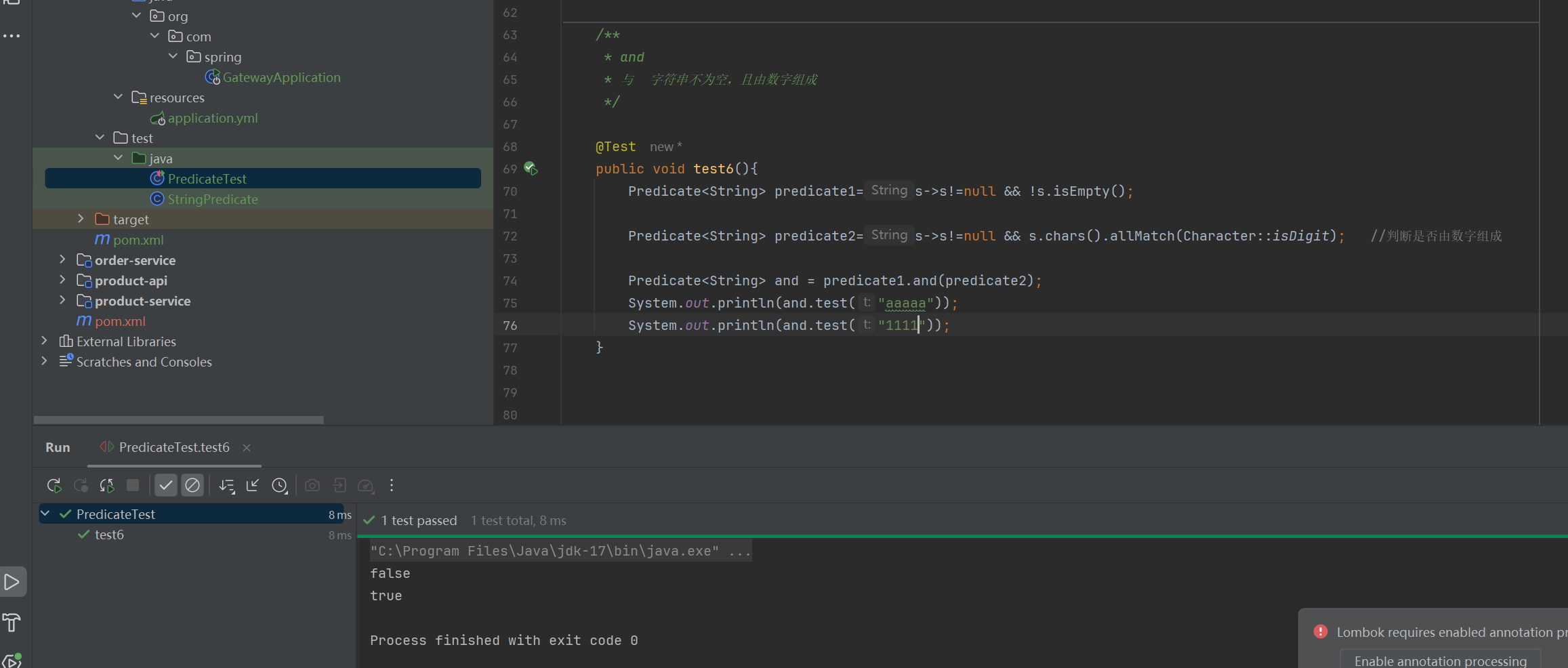1568x668 pixels.
Task: Click the "1111" string literal on line 76
Action: point(901,325)
